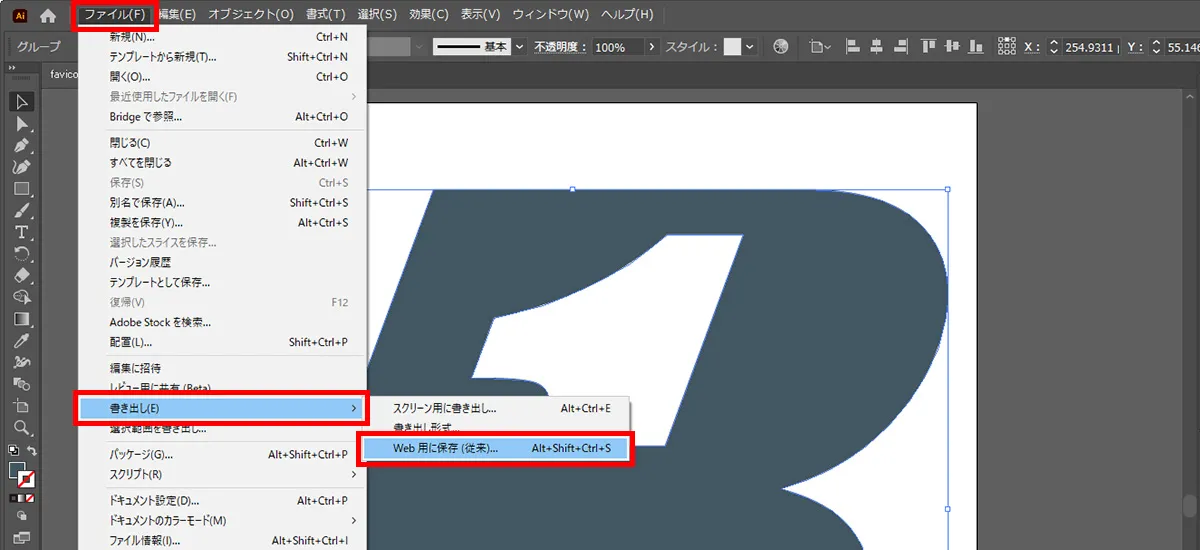The width and height of the screenshot is (1200, 550).
Task: Open the ヘルプ(H) menu
Action: coord(629,15)
